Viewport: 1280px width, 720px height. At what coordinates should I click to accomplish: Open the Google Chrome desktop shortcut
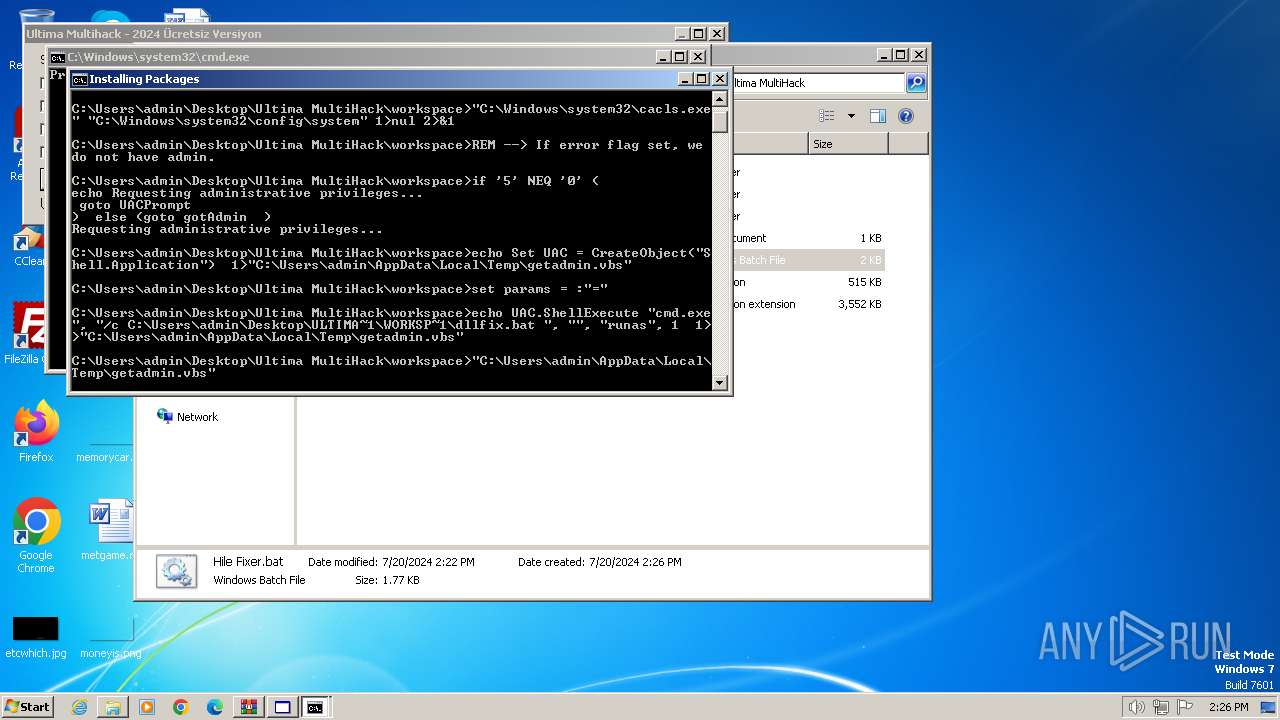click(x=36, y=536)
